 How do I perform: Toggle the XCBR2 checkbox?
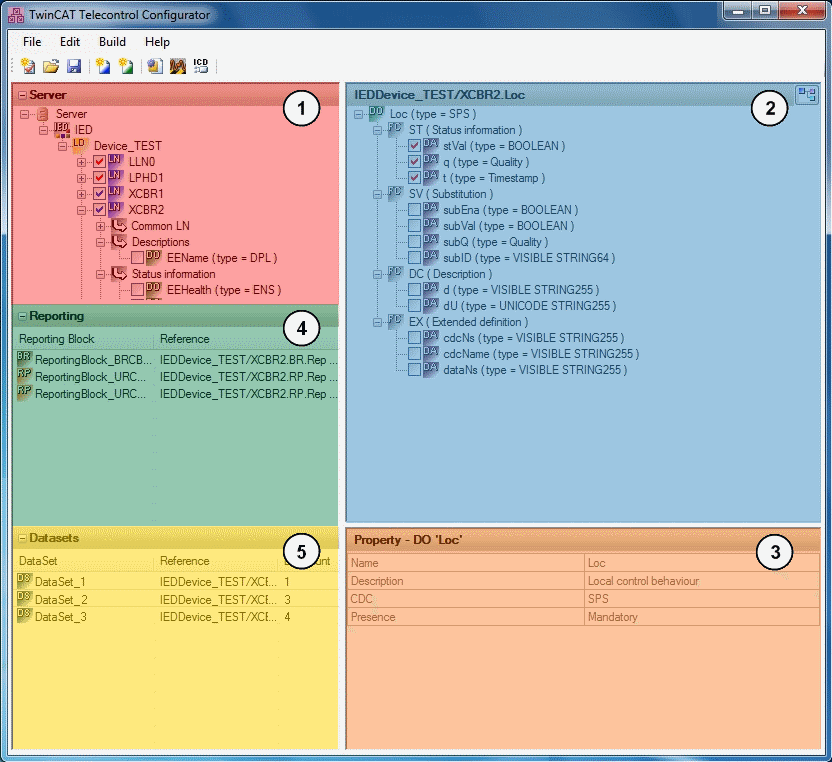[x=99, y=210]
